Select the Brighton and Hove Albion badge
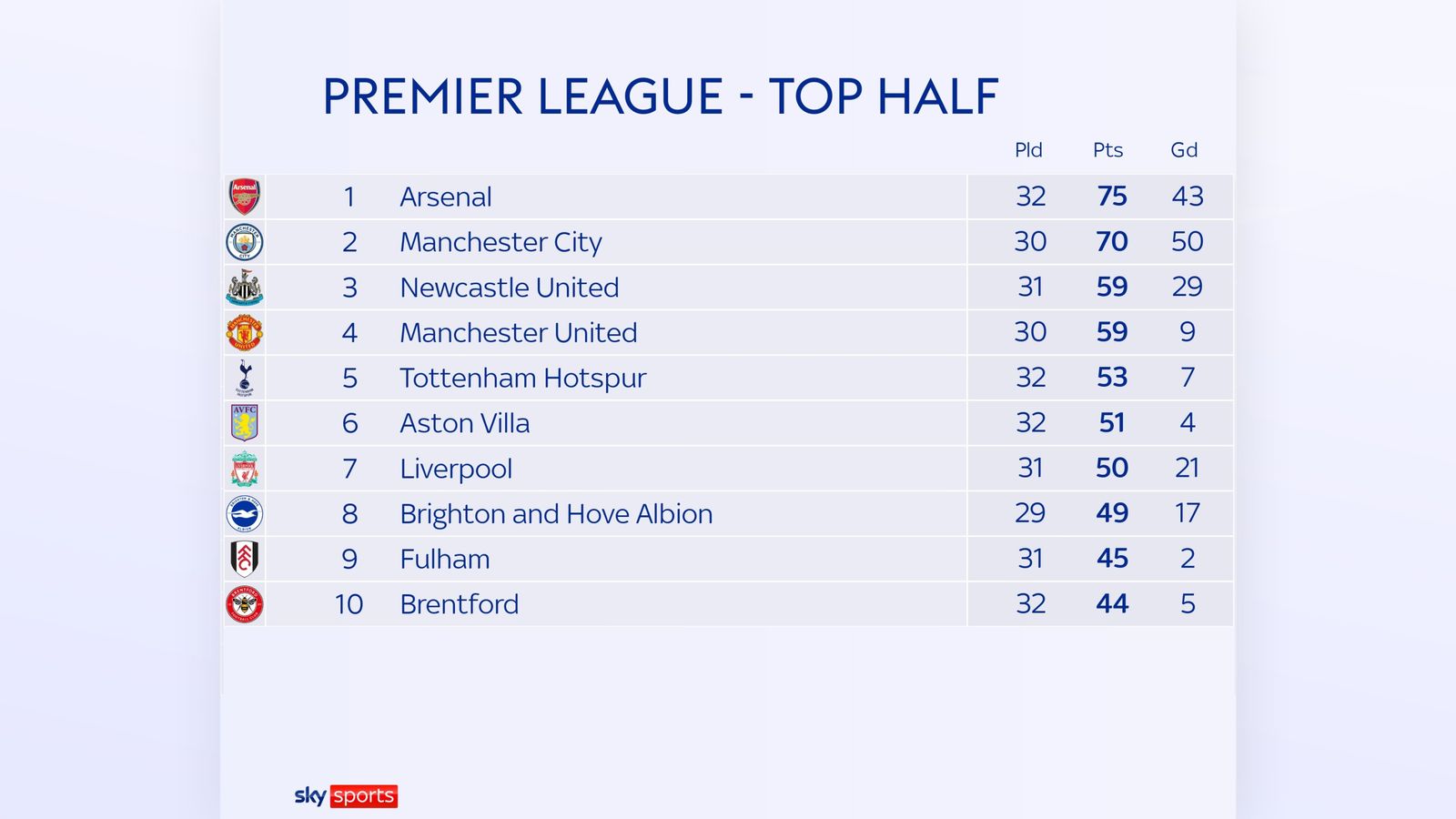Image resolution: width=1456 pixels, height=819 pixels. point(245,514)
